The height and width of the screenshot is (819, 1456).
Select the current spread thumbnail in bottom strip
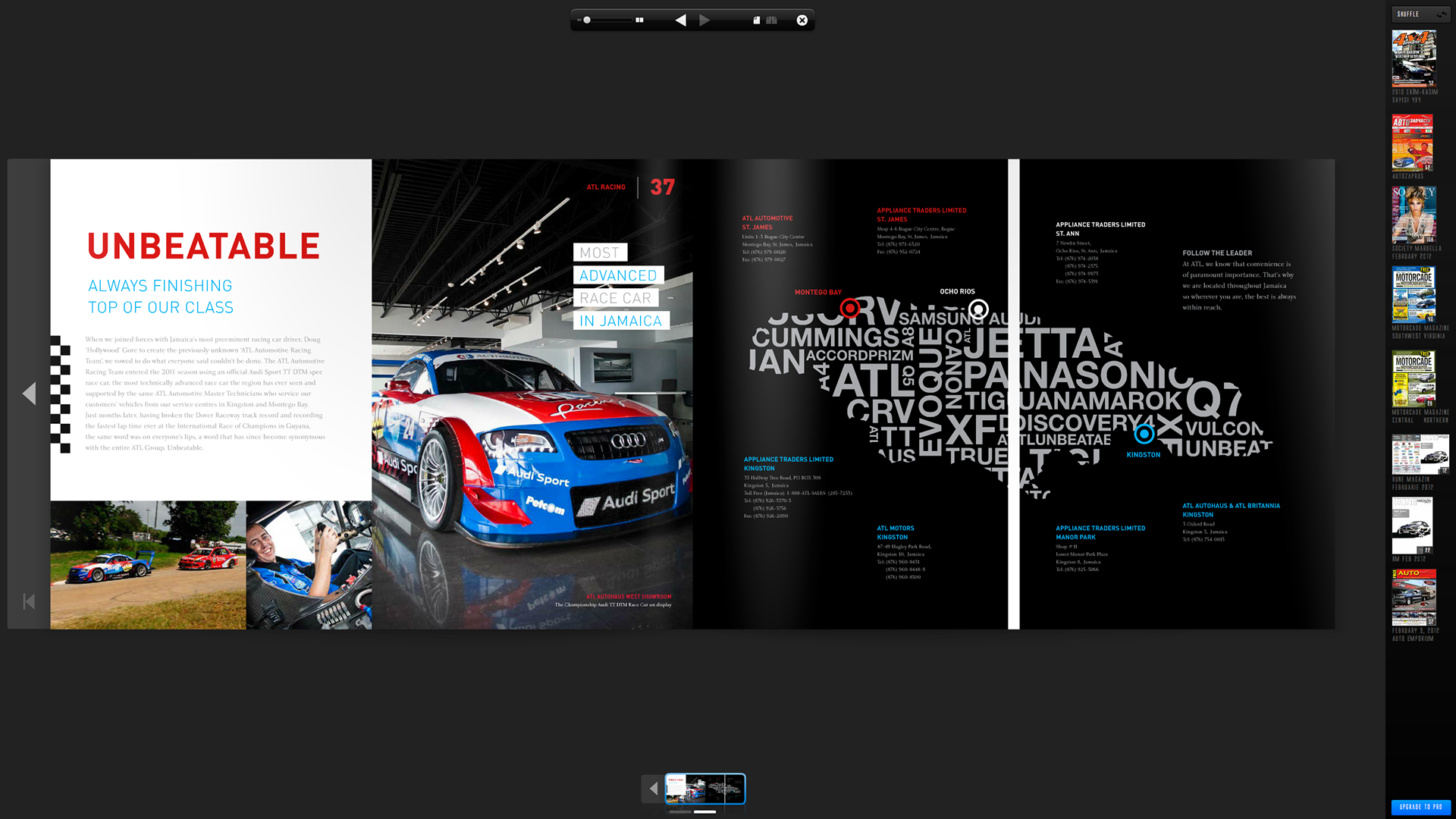(x=705, y=789)
